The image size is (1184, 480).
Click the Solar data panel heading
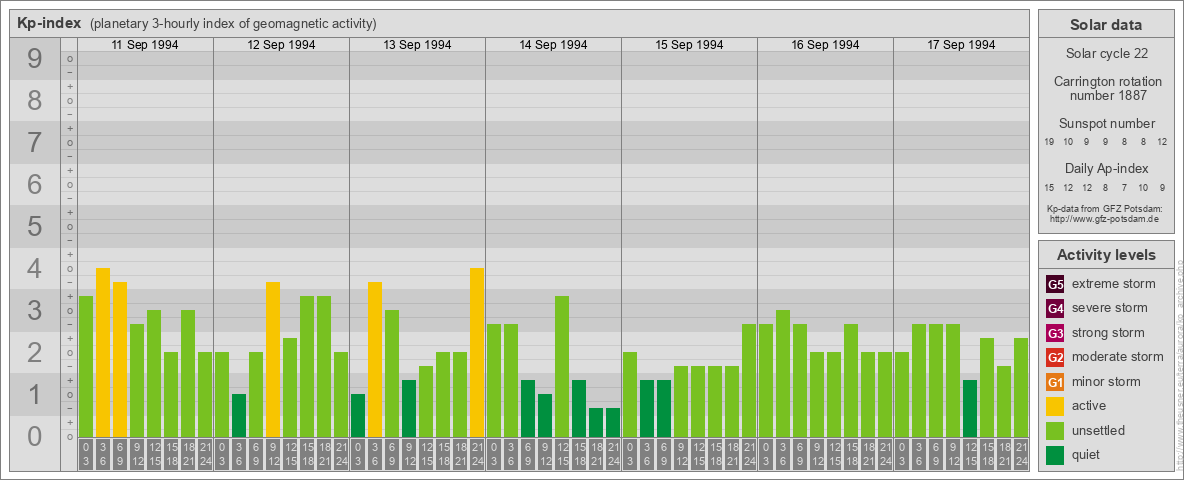tap(1106, 25)
